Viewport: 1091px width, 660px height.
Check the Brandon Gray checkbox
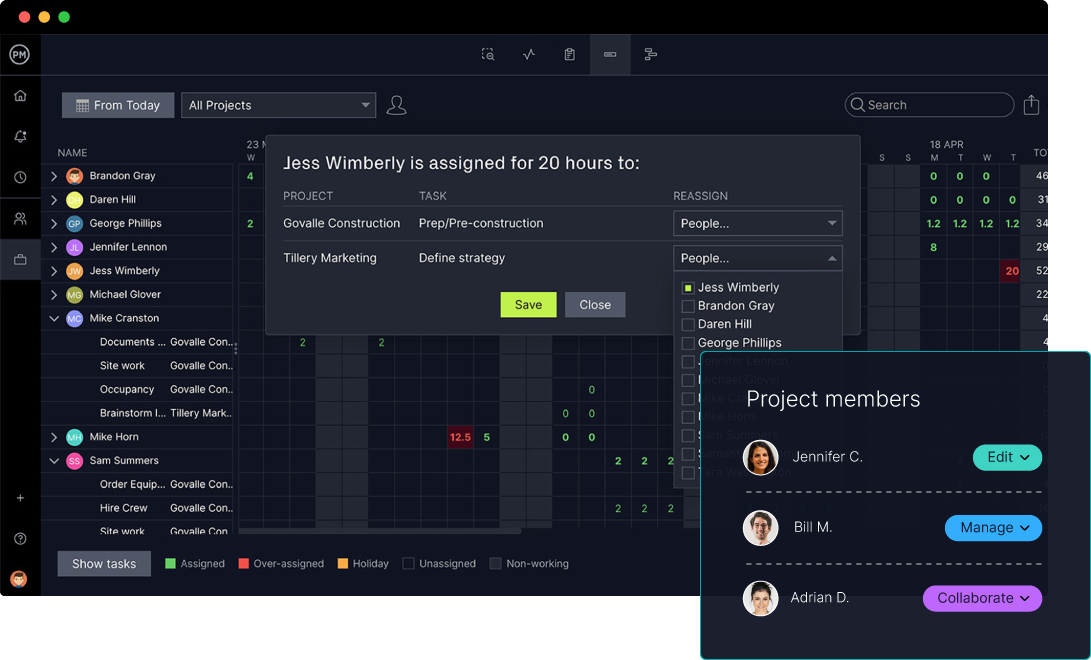[688, 306]
